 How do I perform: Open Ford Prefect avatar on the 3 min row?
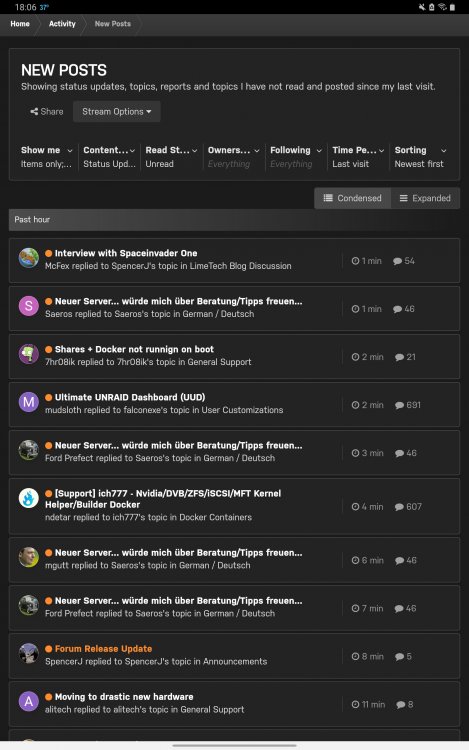tap(29, 450)
